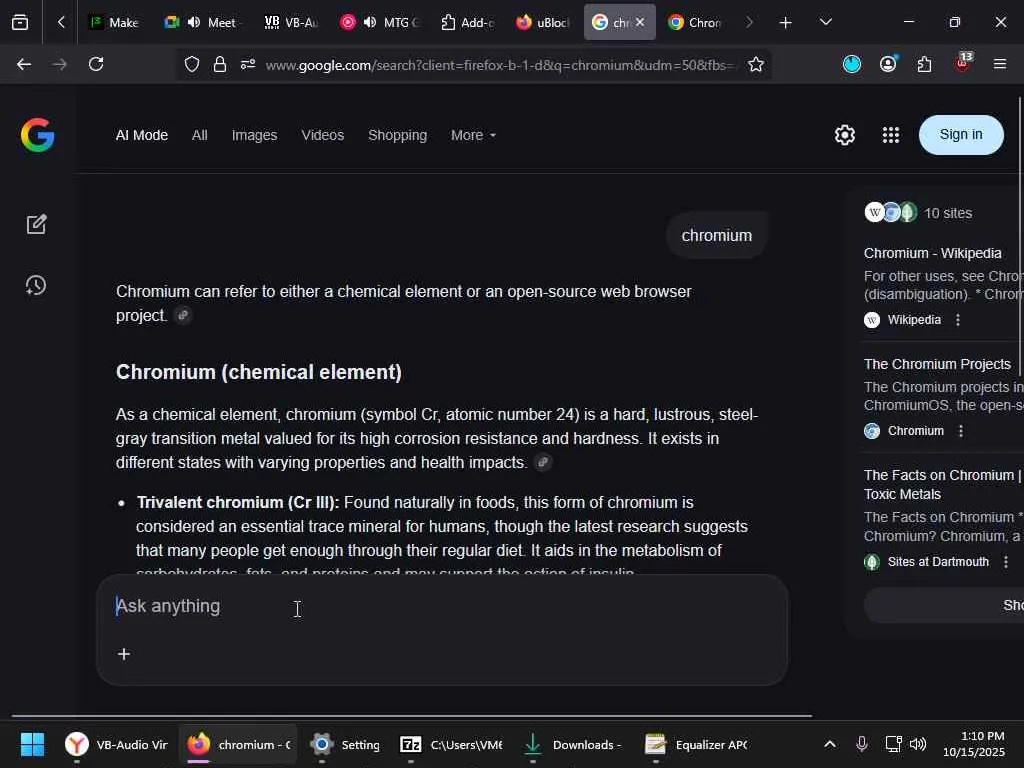The image size is (1024, 768).
Task: Bookmark this page with the star
Action: (756, 64)
